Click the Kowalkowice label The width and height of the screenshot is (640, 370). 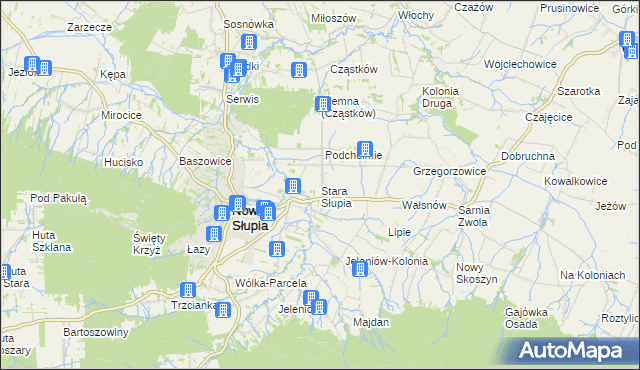coord(576,182)
